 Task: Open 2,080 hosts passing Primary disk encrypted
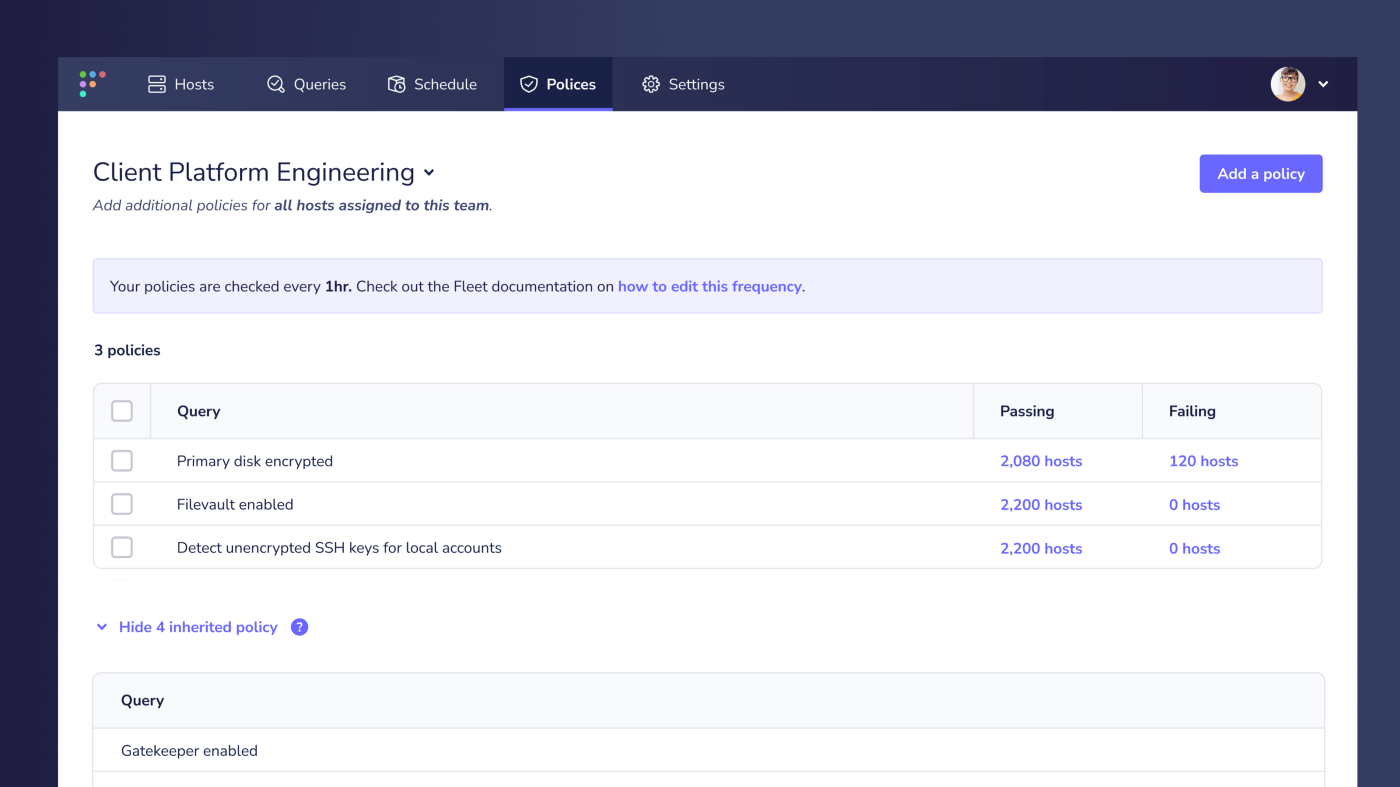[1041, 461]
